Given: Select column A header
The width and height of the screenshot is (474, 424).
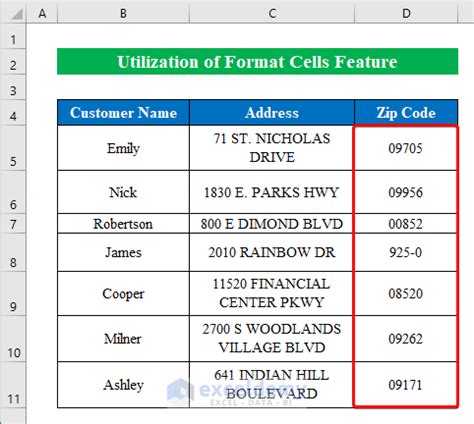Looking at the screenshot, I should coord(42,13).
